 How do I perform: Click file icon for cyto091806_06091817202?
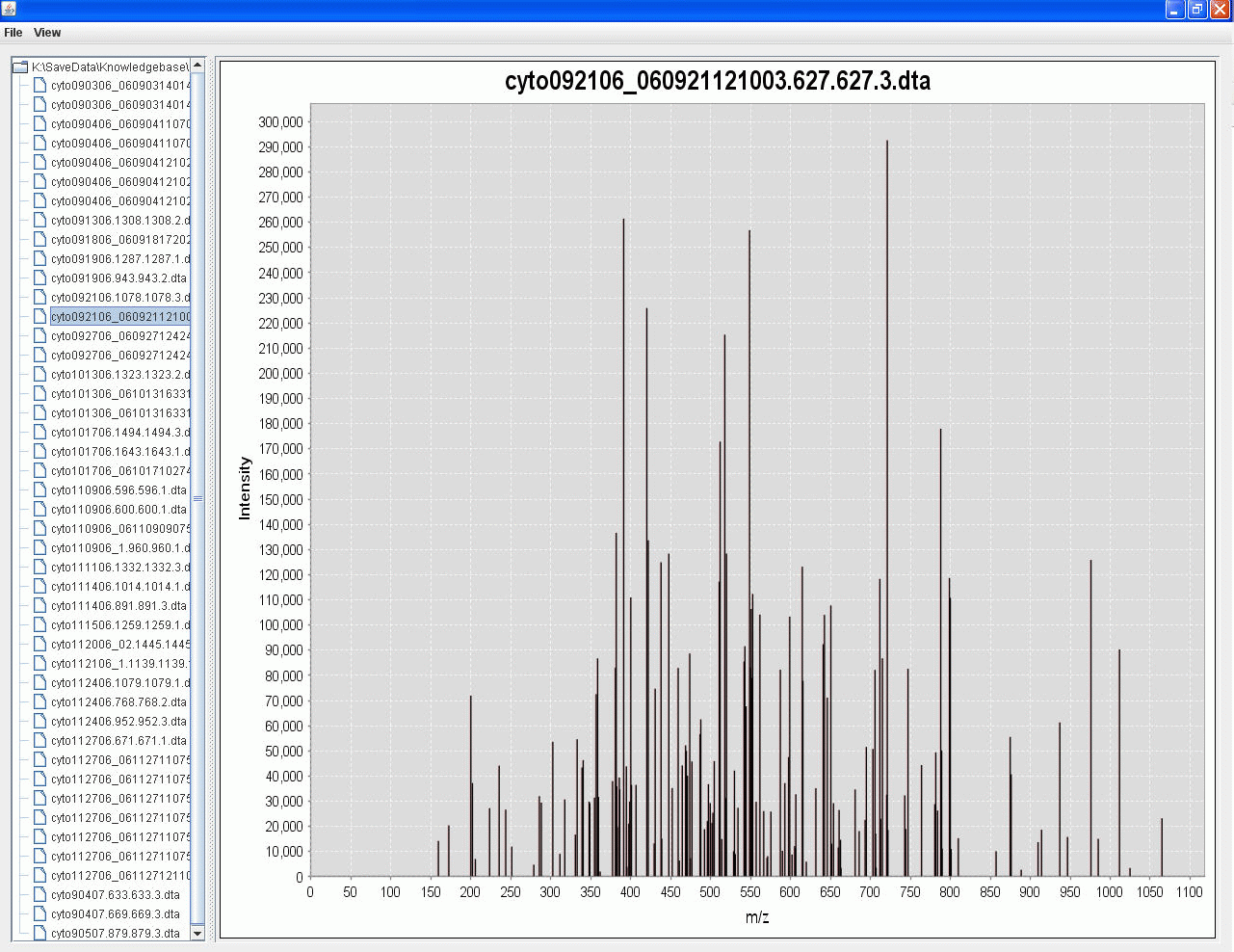[x=39, y=239]
